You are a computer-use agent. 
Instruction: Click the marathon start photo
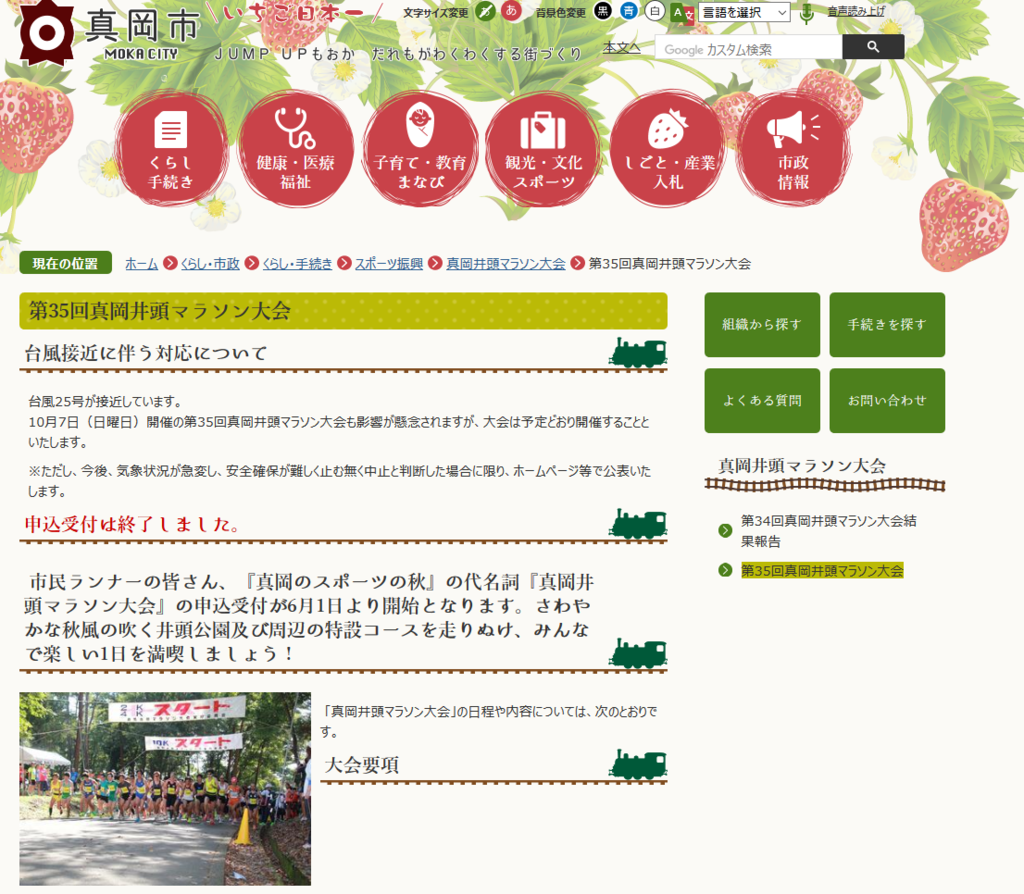coord(165,789)
